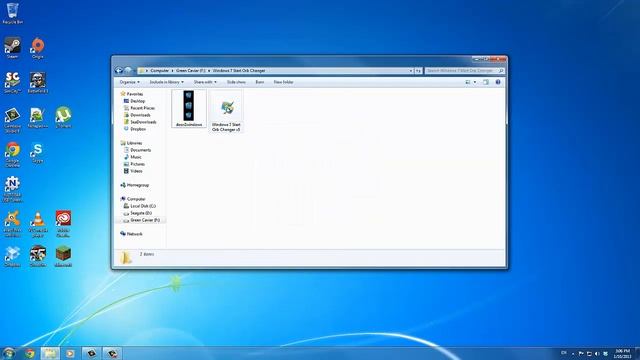Open the desktop shortcut left of Minecraft
The image size is (640, 360).
38,256
